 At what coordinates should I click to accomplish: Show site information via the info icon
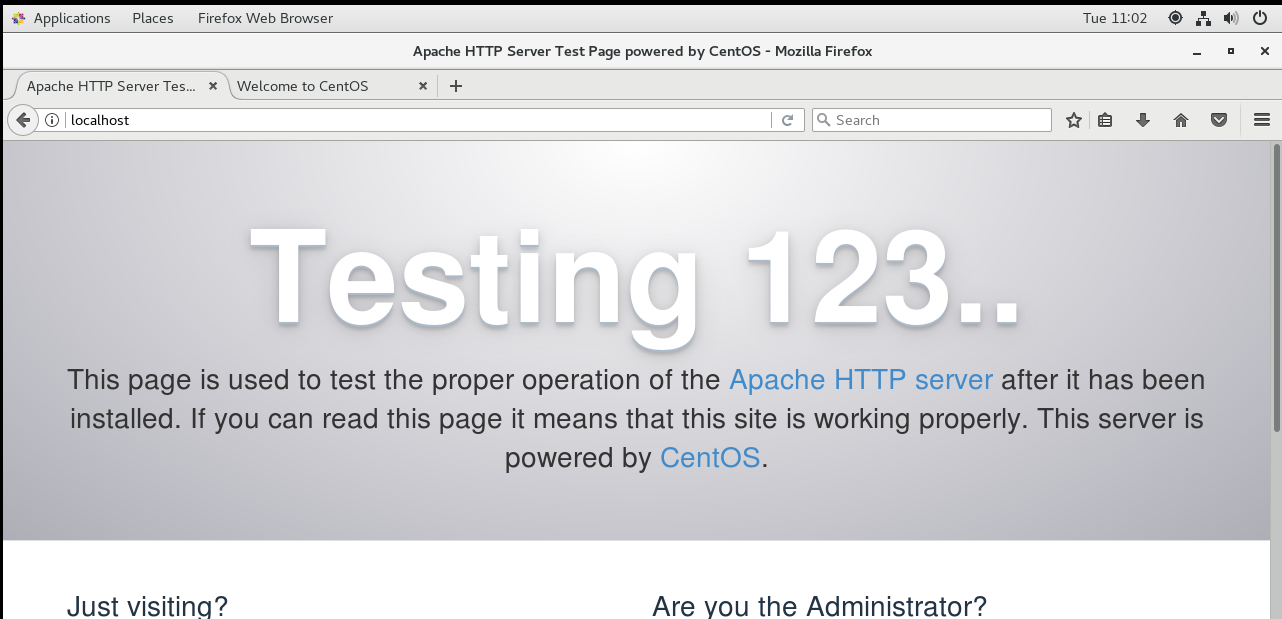[52, 120]
